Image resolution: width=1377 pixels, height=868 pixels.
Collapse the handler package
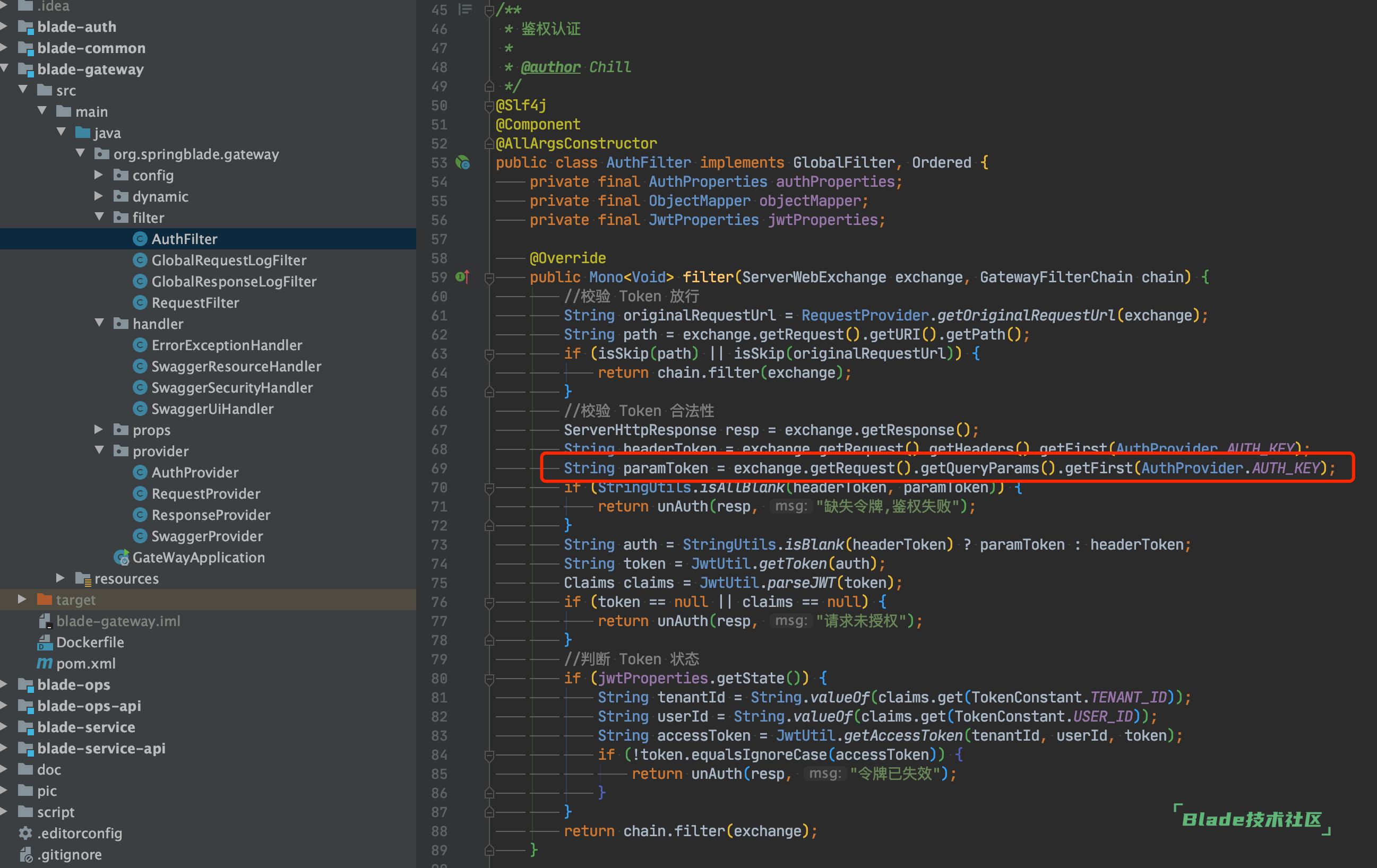click(x=99, y=323)
